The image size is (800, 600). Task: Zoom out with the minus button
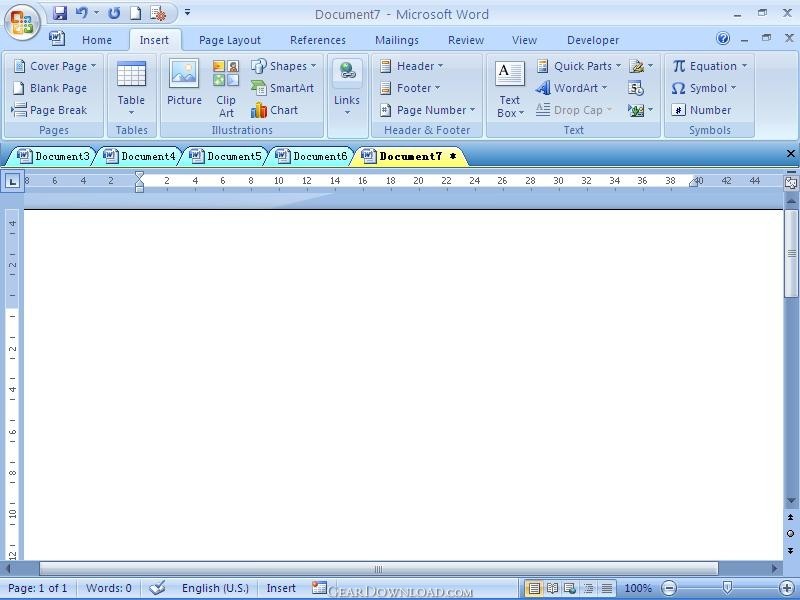(669, 588)
